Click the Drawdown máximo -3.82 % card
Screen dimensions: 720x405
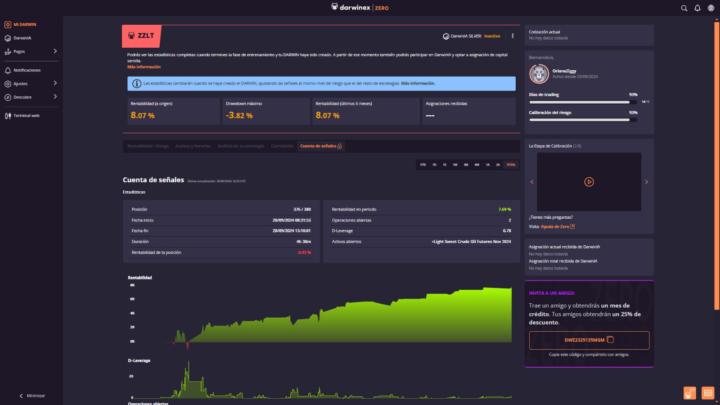click(x=266, y=111)
